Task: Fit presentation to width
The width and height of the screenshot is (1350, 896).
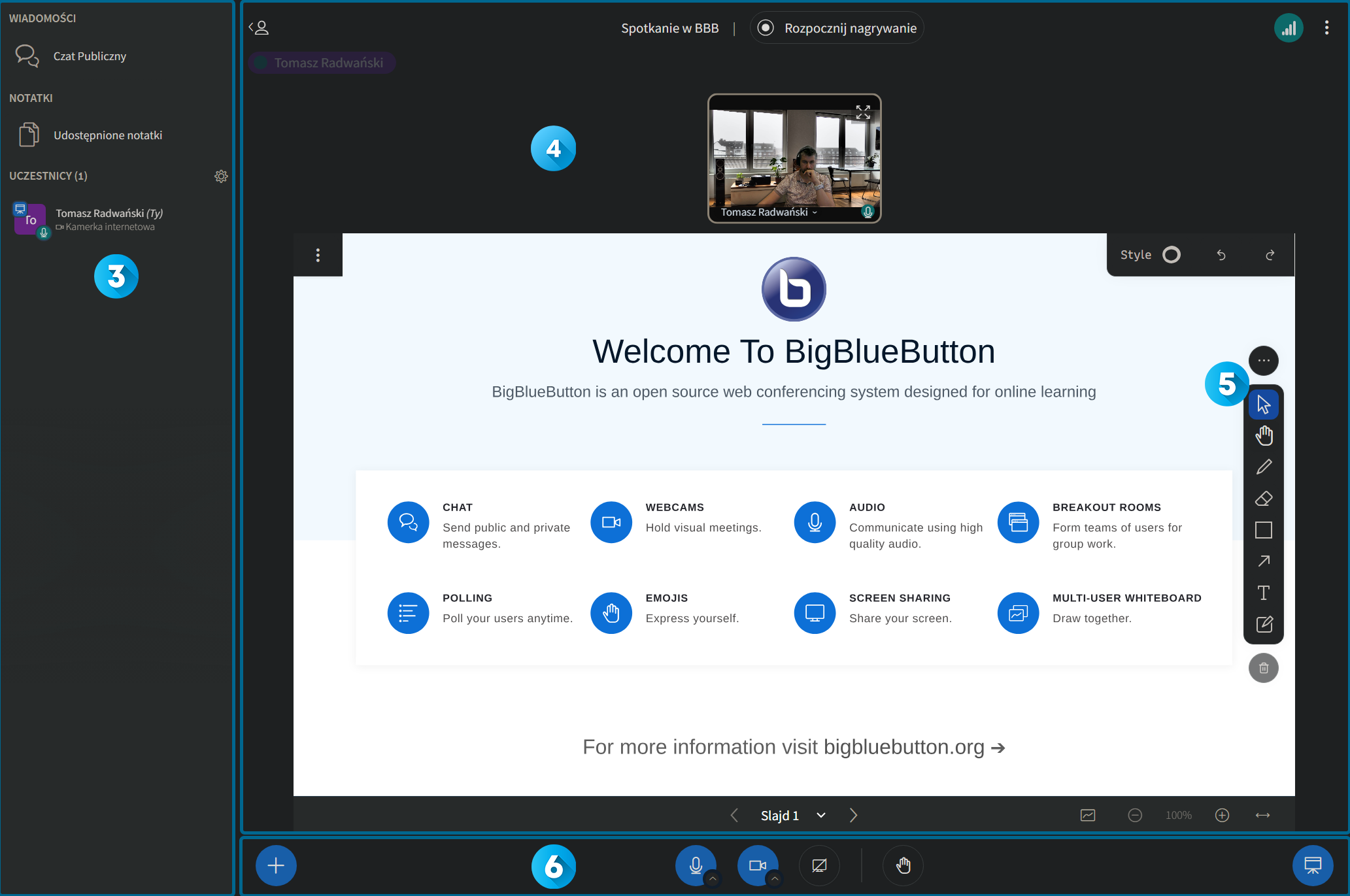Action: (x=1262, y=815)
